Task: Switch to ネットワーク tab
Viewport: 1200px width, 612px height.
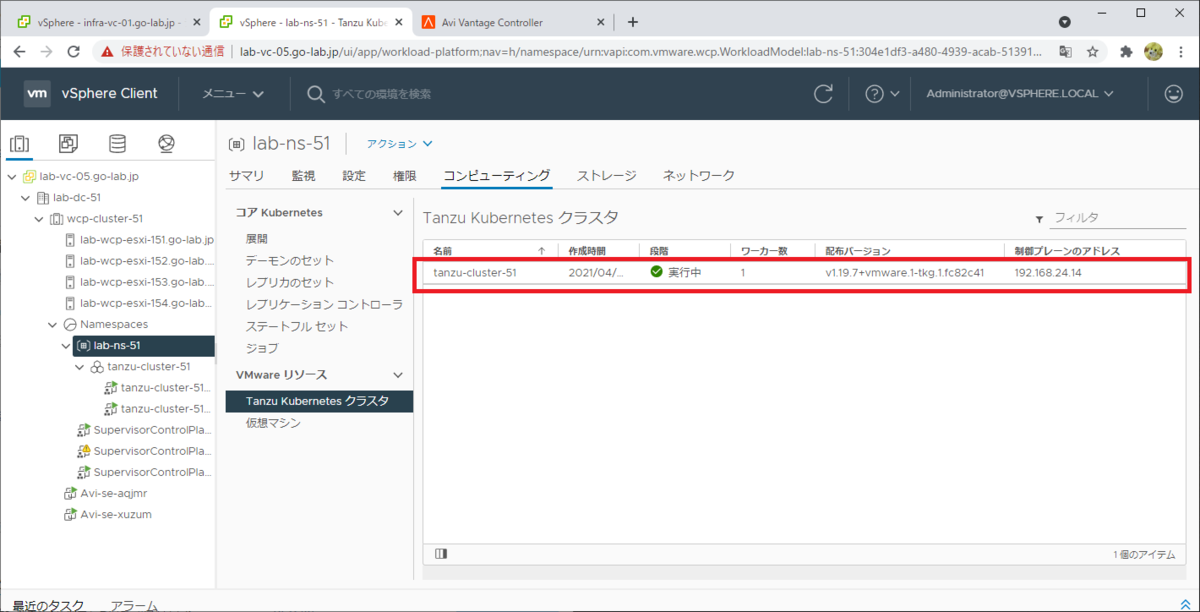Action: 699,176
